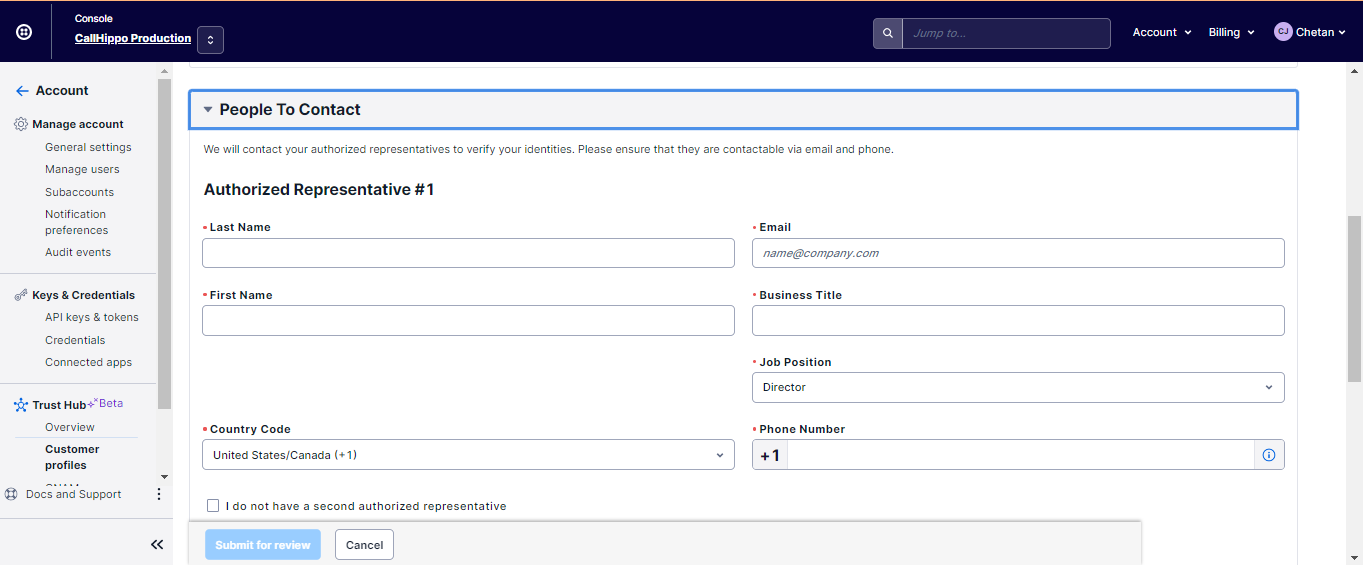The image size is (1363, 565).
Task: Click the sidebar scroll down arrow
Action: coord(164,477)
